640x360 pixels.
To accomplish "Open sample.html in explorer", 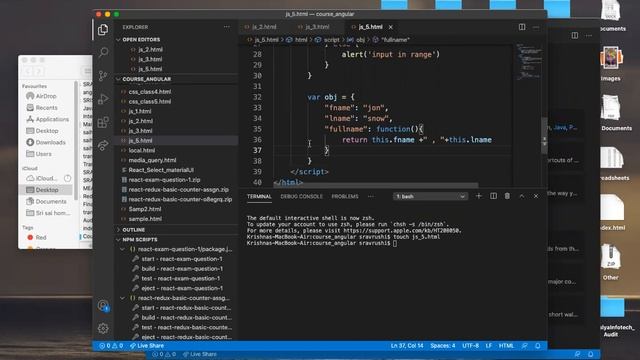I will [145, 219].
